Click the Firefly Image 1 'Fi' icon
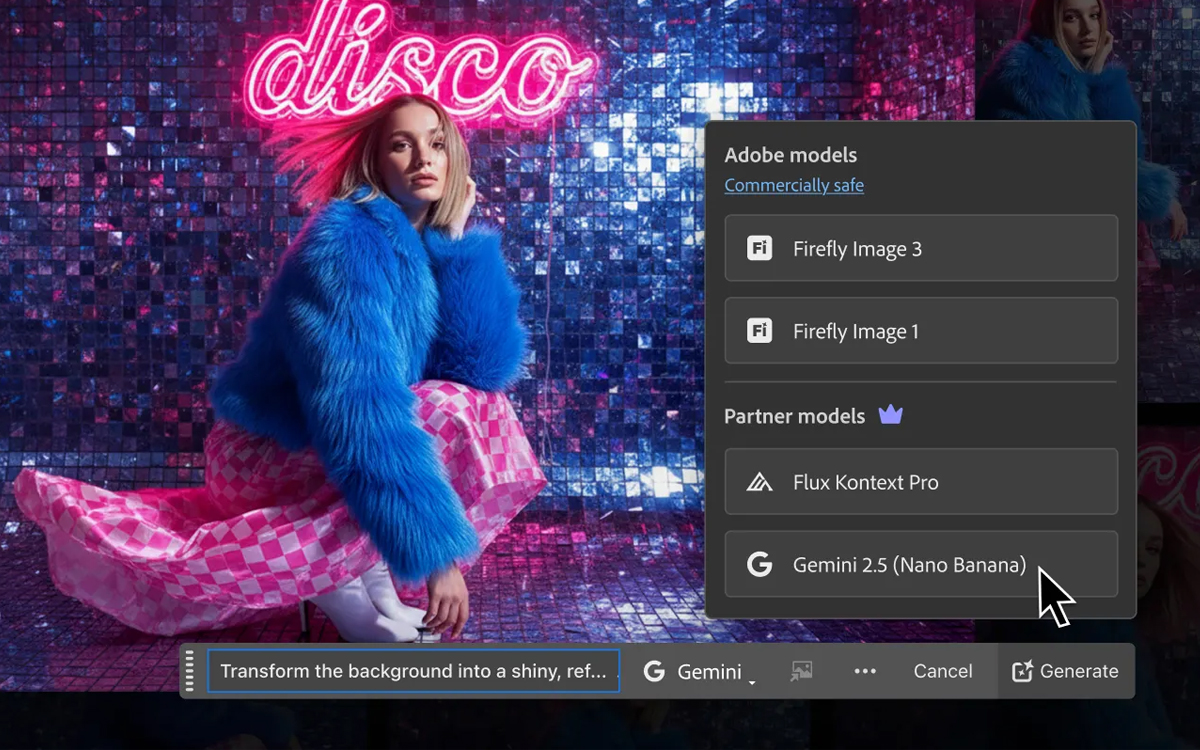Viewport: 1200px width, 750px height. click(759, 330)
